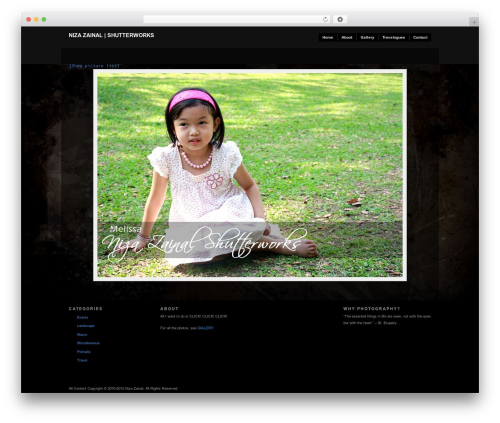
Task: Follow the GALLERY link in About
Action: (x=205, y=328)
